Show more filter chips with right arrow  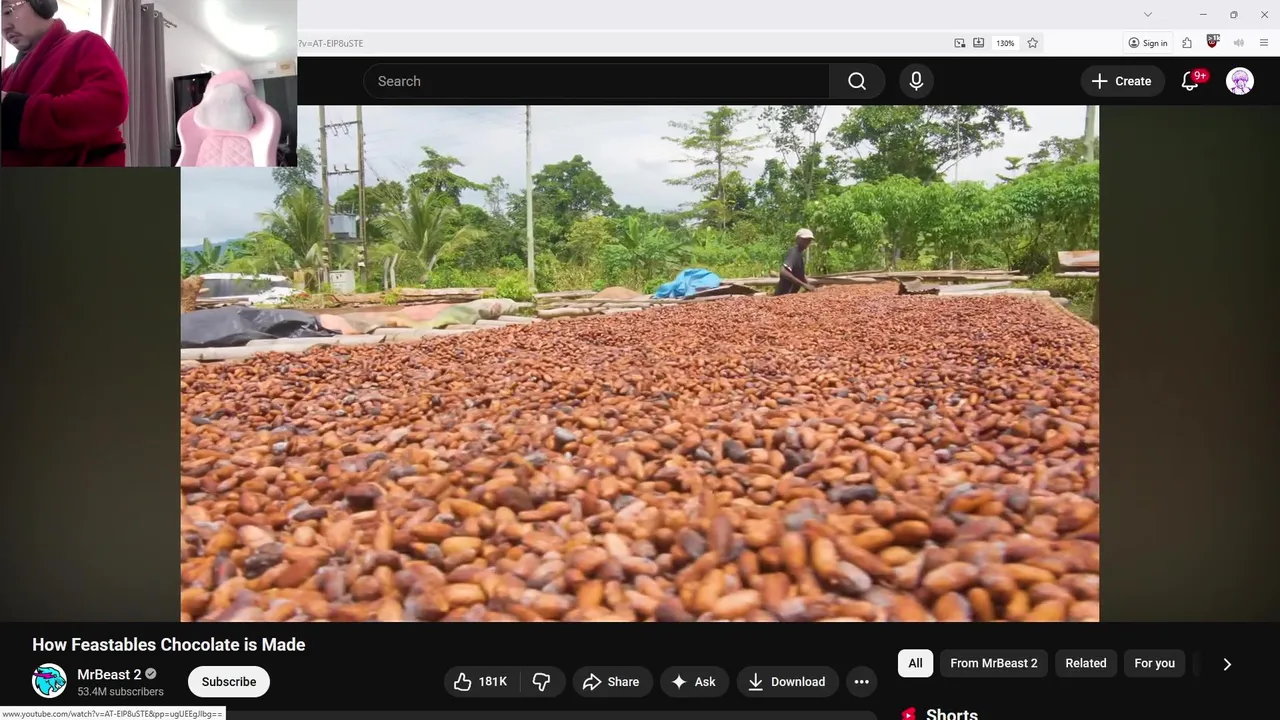1227,664
